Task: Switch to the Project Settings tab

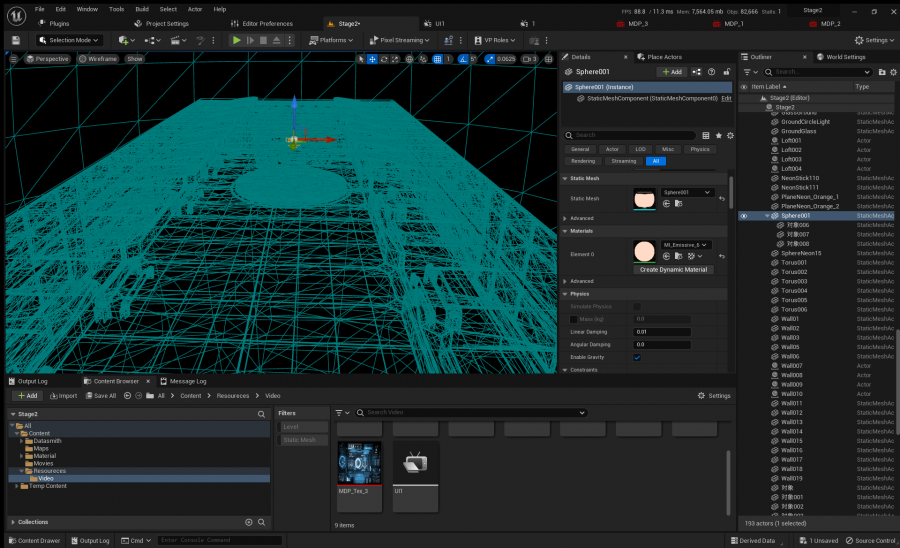Action: [x=161, y=24]
